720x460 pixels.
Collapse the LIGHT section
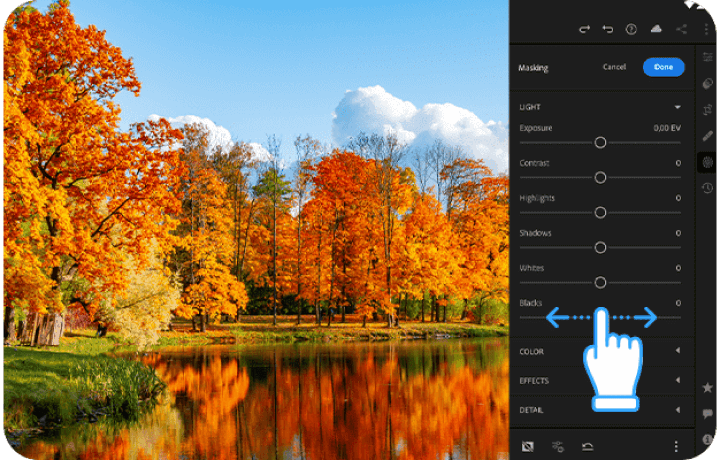pos(677,106)
